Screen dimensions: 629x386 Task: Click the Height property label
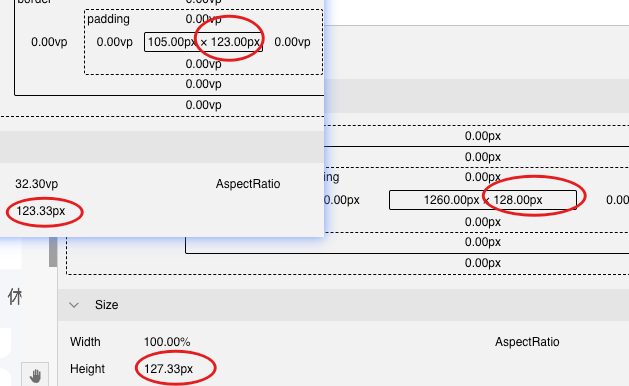pyautogui.click(x=87, y=369)
